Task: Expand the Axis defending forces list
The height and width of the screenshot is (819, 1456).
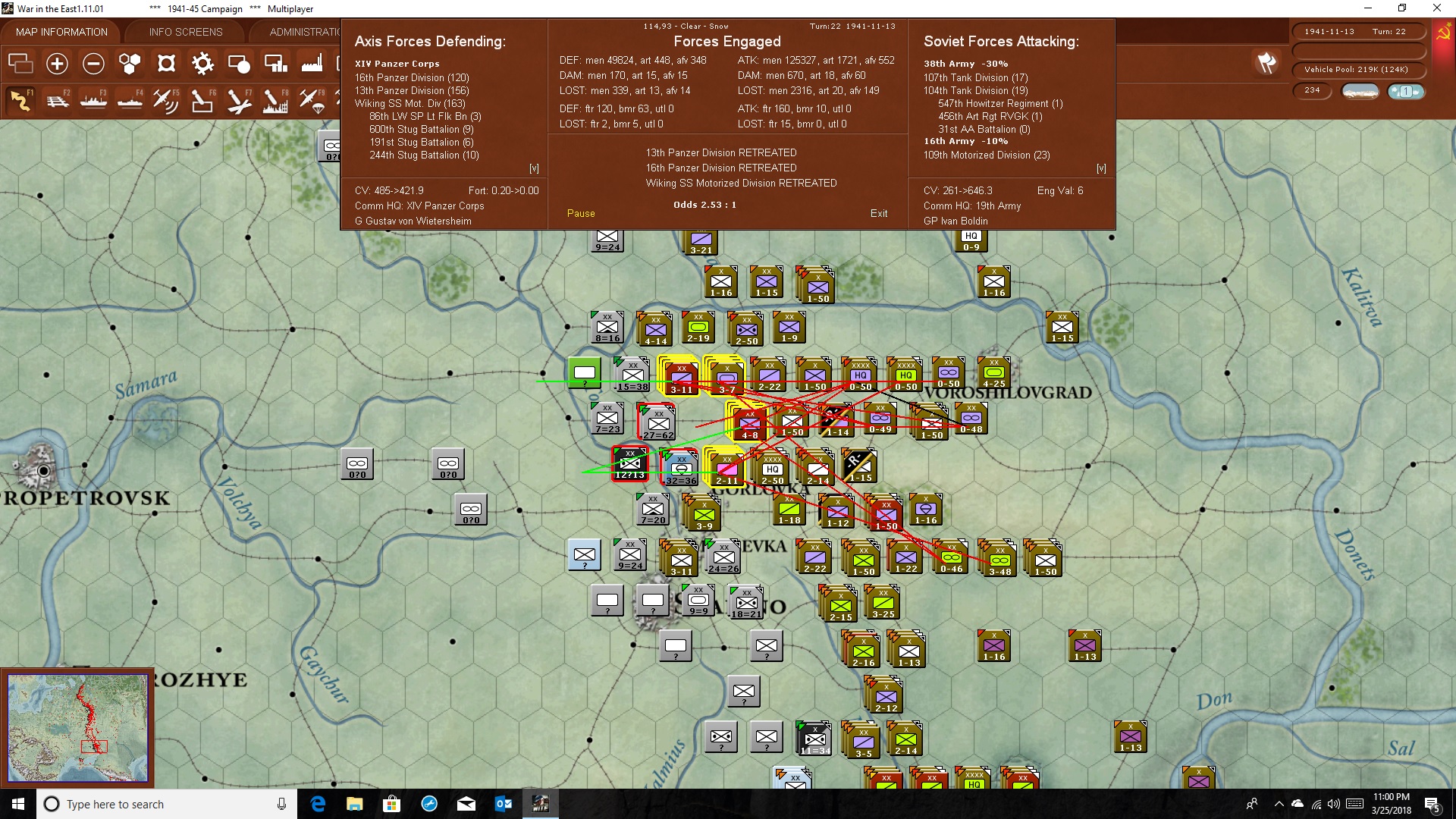Action: pyautogui.click(x=534, y=168)
